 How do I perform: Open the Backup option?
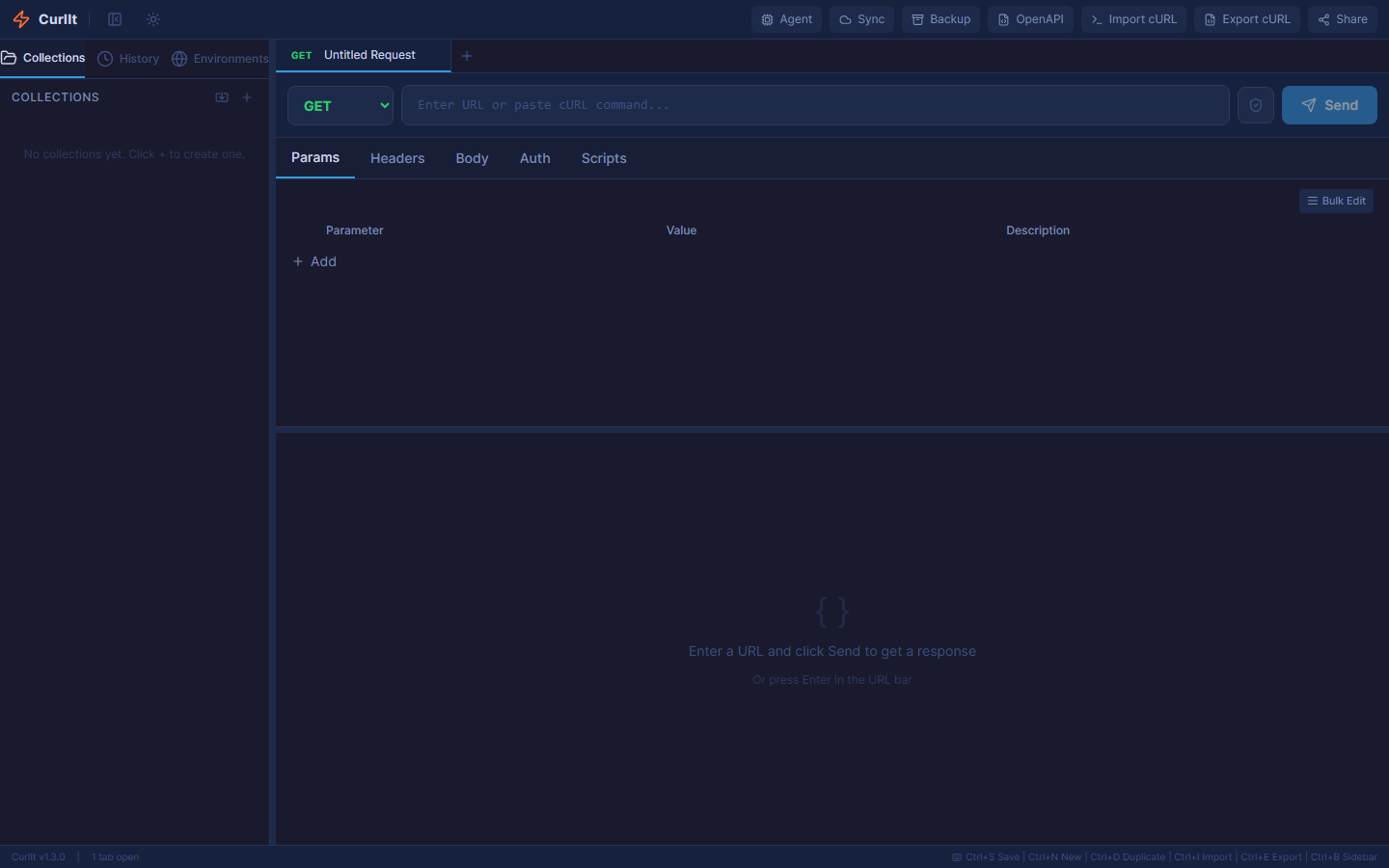(x=940, y=19)
